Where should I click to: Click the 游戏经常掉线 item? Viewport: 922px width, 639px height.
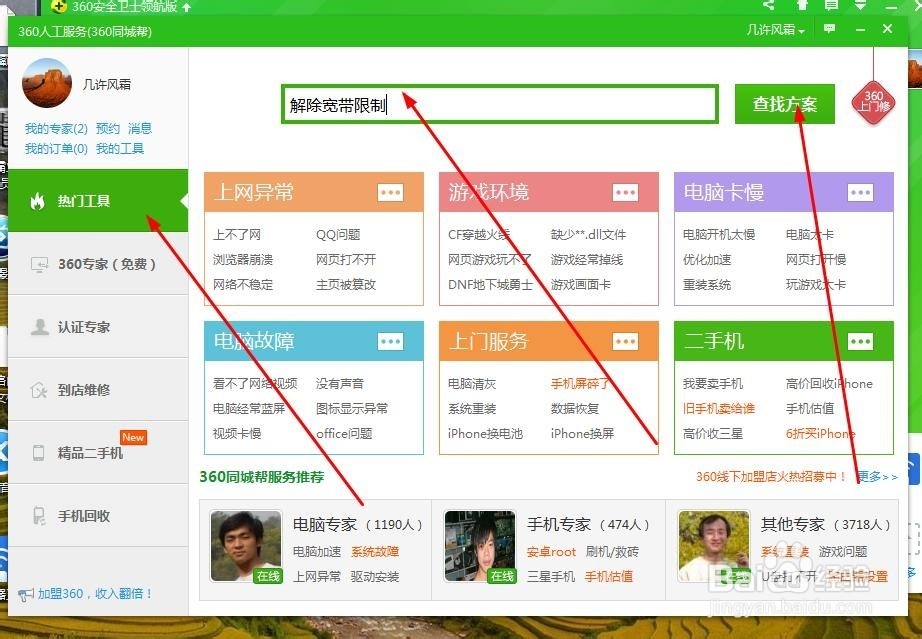[587, 259]
